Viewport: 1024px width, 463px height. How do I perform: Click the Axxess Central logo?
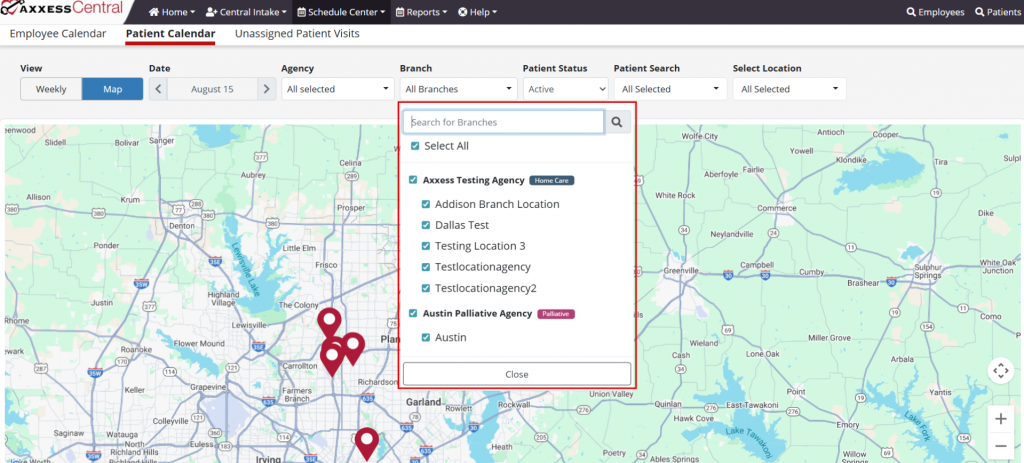pos(62,9)
